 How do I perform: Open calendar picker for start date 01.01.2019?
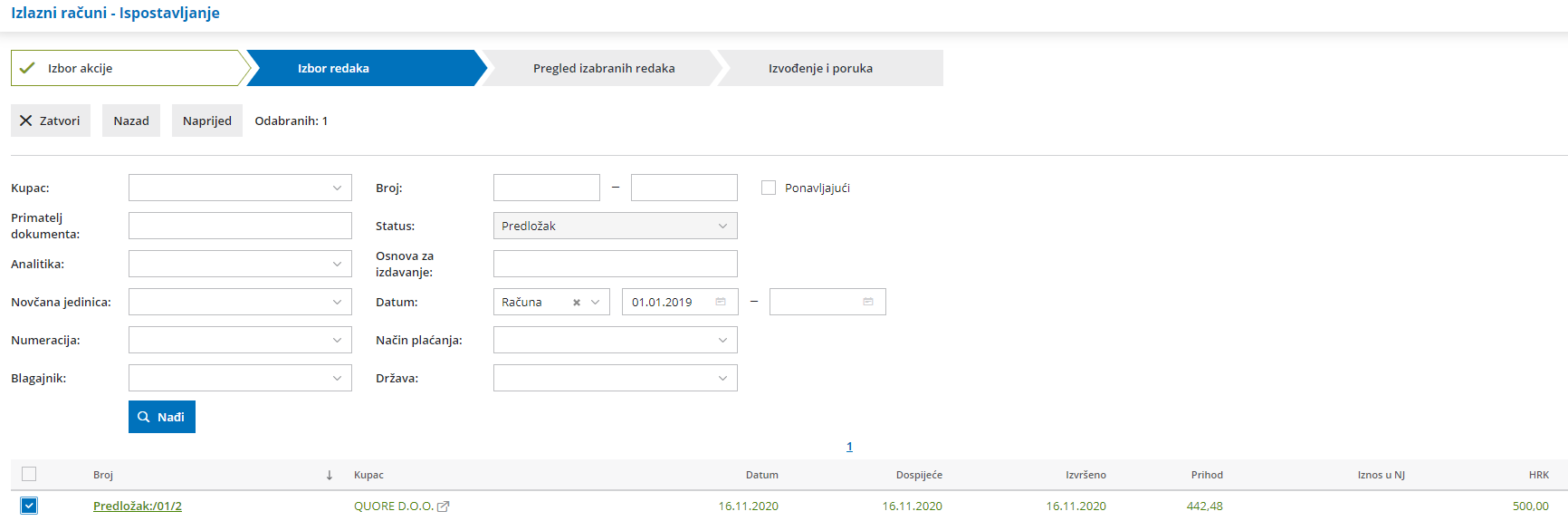tap(721, 302)
